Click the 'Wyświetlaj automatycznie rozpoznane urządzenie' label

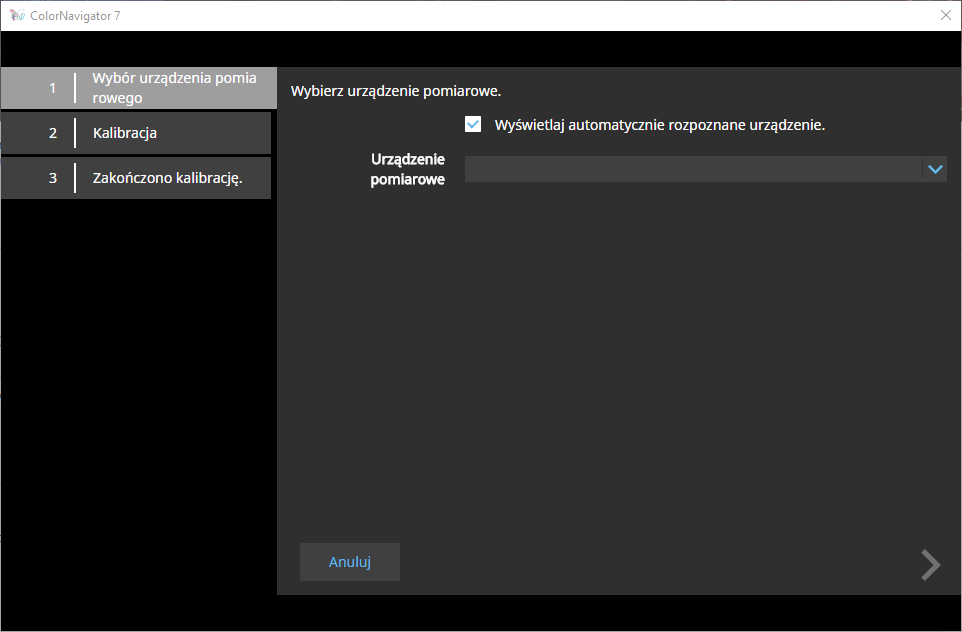coord(659,126)
